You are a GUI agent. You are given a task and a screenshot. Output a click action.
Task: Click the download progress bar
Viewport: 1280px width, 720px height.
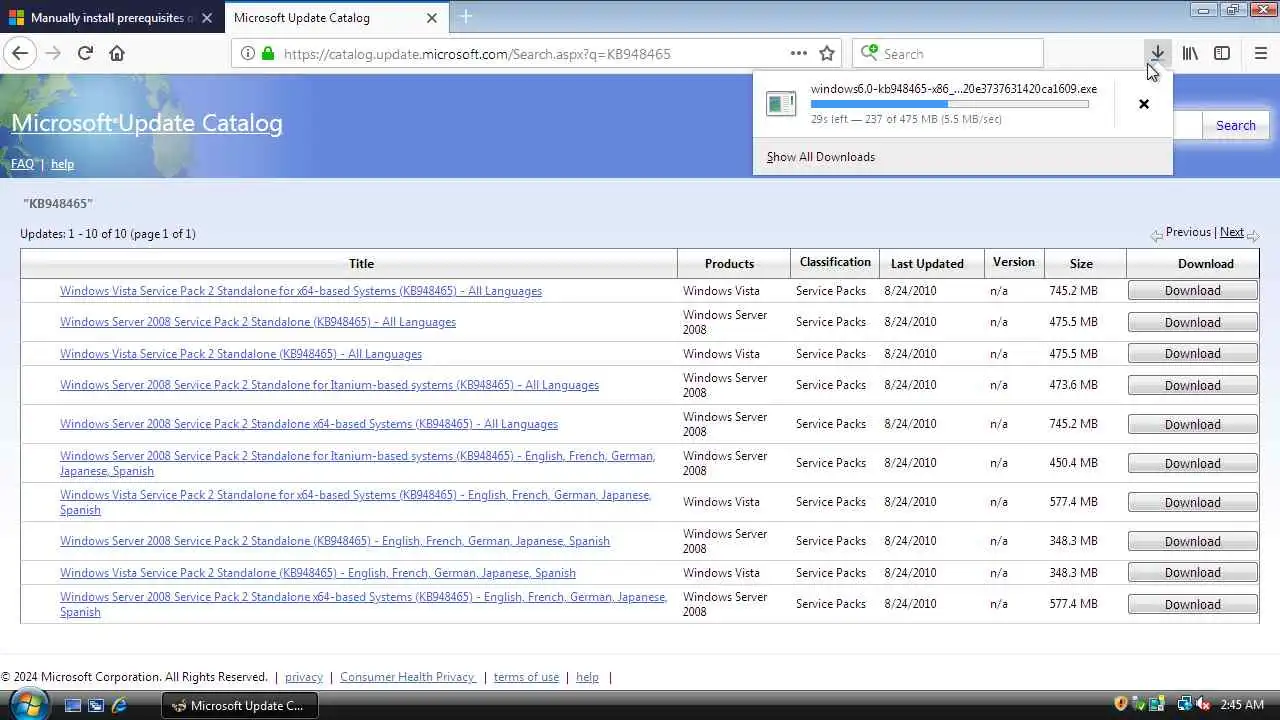[949, 104]
